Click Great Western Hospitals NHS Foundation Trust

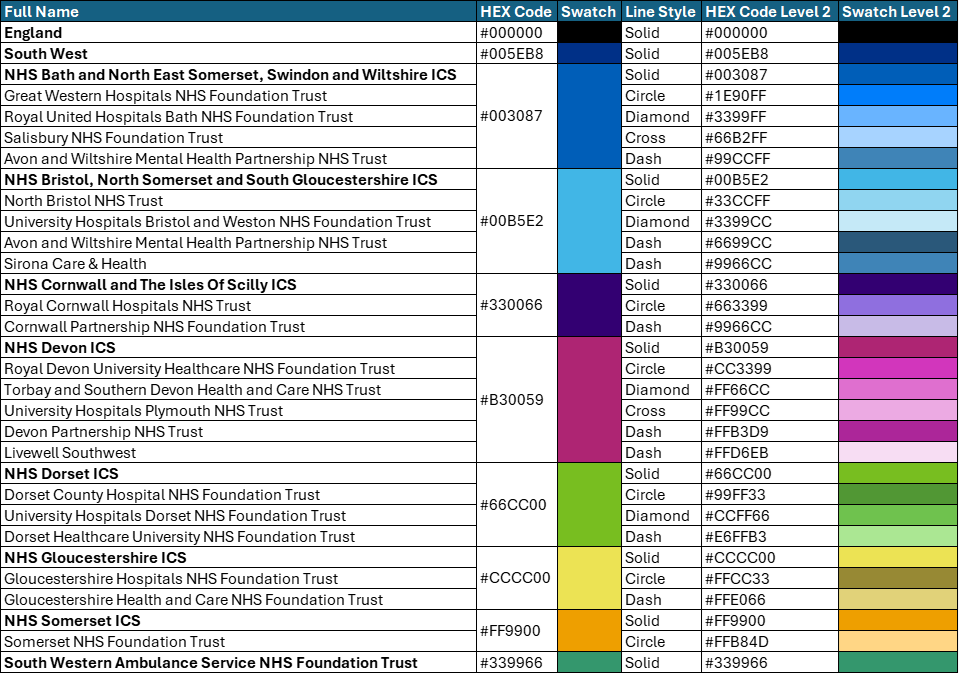[x=239, y=95]
